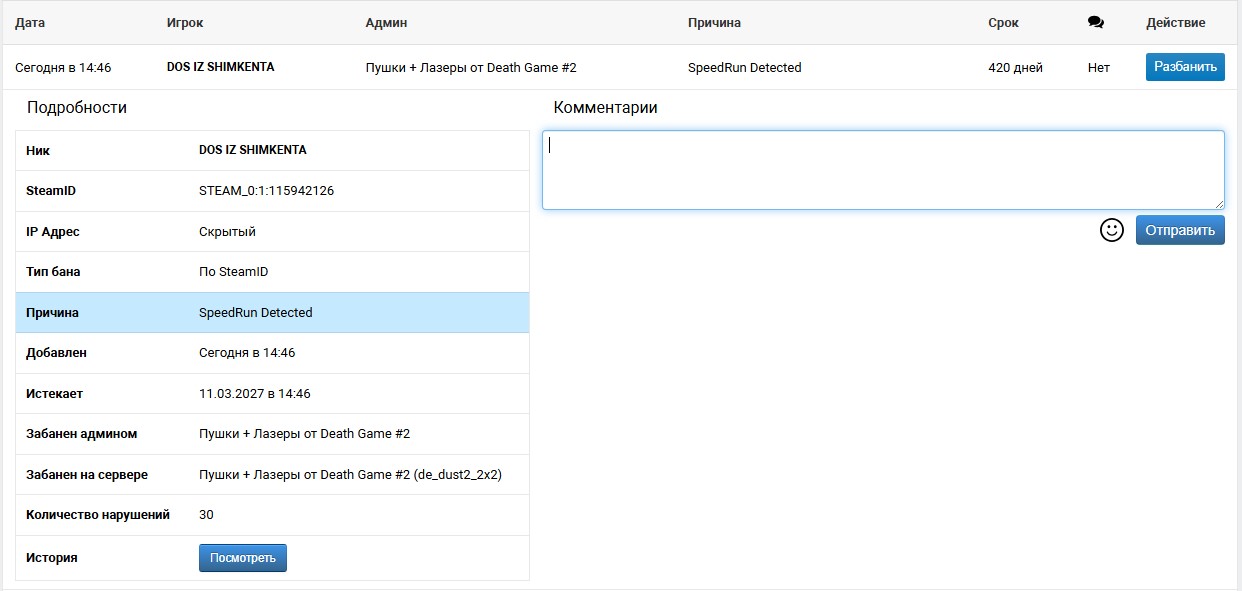Click the comments speech bubble column icon
The image size is (1242, 591).
(x=1095, y=23)
